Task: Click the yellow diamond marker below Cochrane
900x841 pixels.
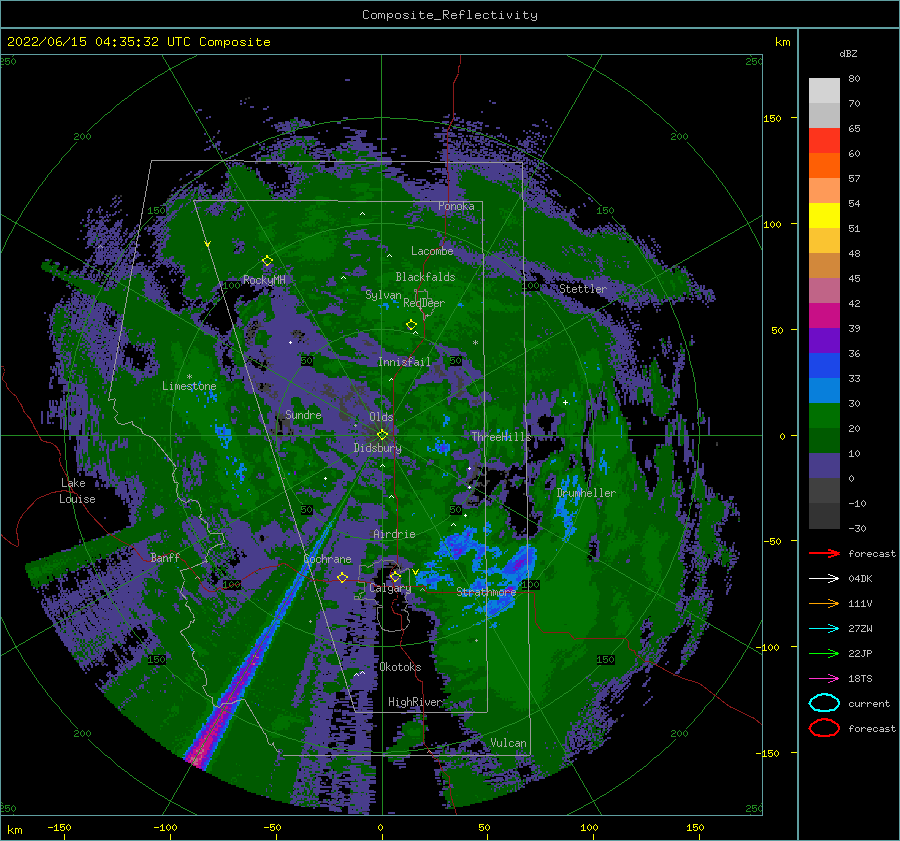Action: pyautogui.click(x=342, y=578)
